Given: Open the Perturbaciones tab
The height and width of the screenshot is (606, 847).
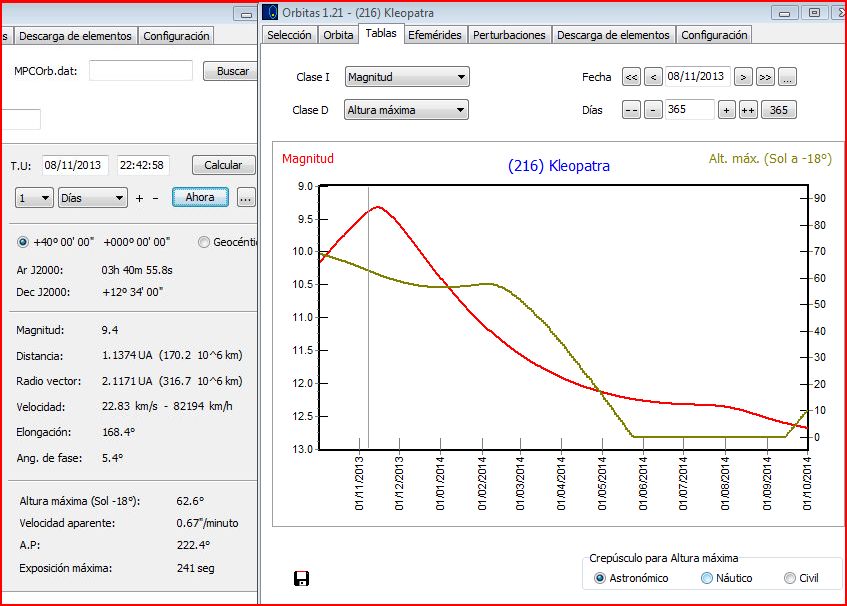Looking at the screenshot, I should point(509,34).
